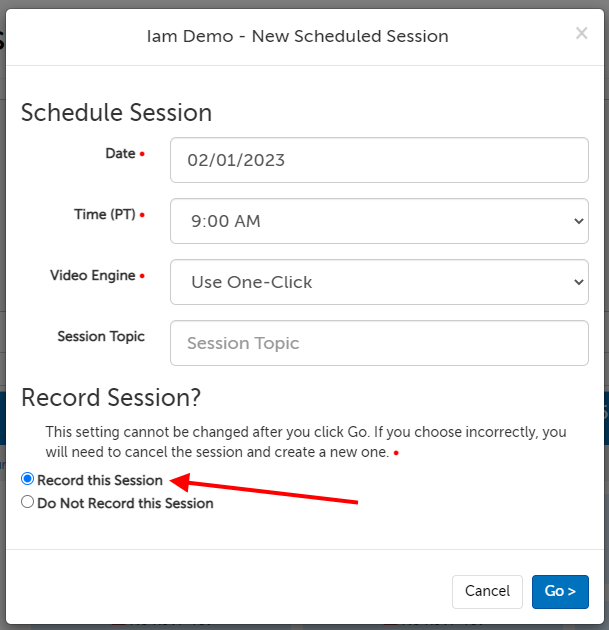
Task: Click the Video Engine label
Action: [93, 275]
